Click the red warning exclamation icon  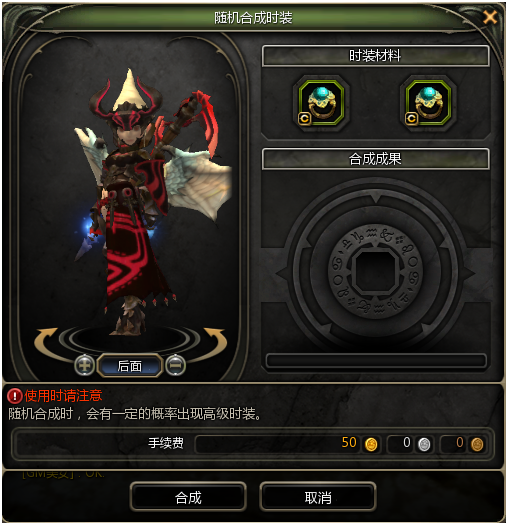[x=14, y=396]
